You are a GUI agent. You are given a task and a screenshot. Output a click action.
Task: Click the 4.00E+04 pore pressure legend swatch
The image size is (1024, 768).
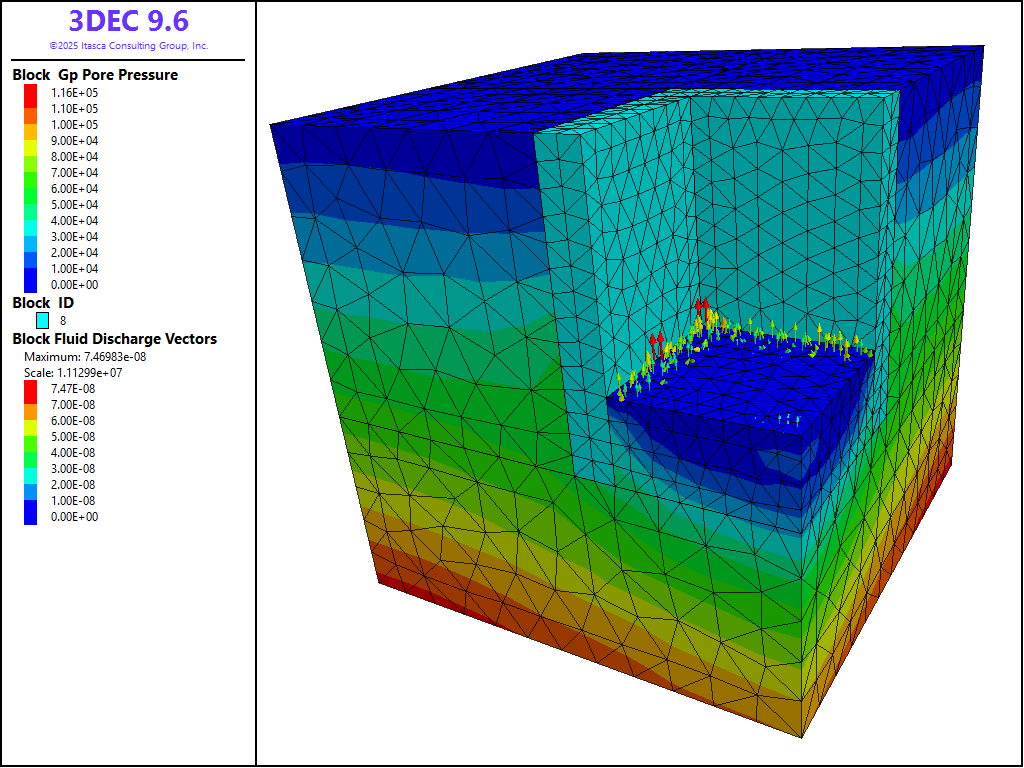[x=31, y=221]
